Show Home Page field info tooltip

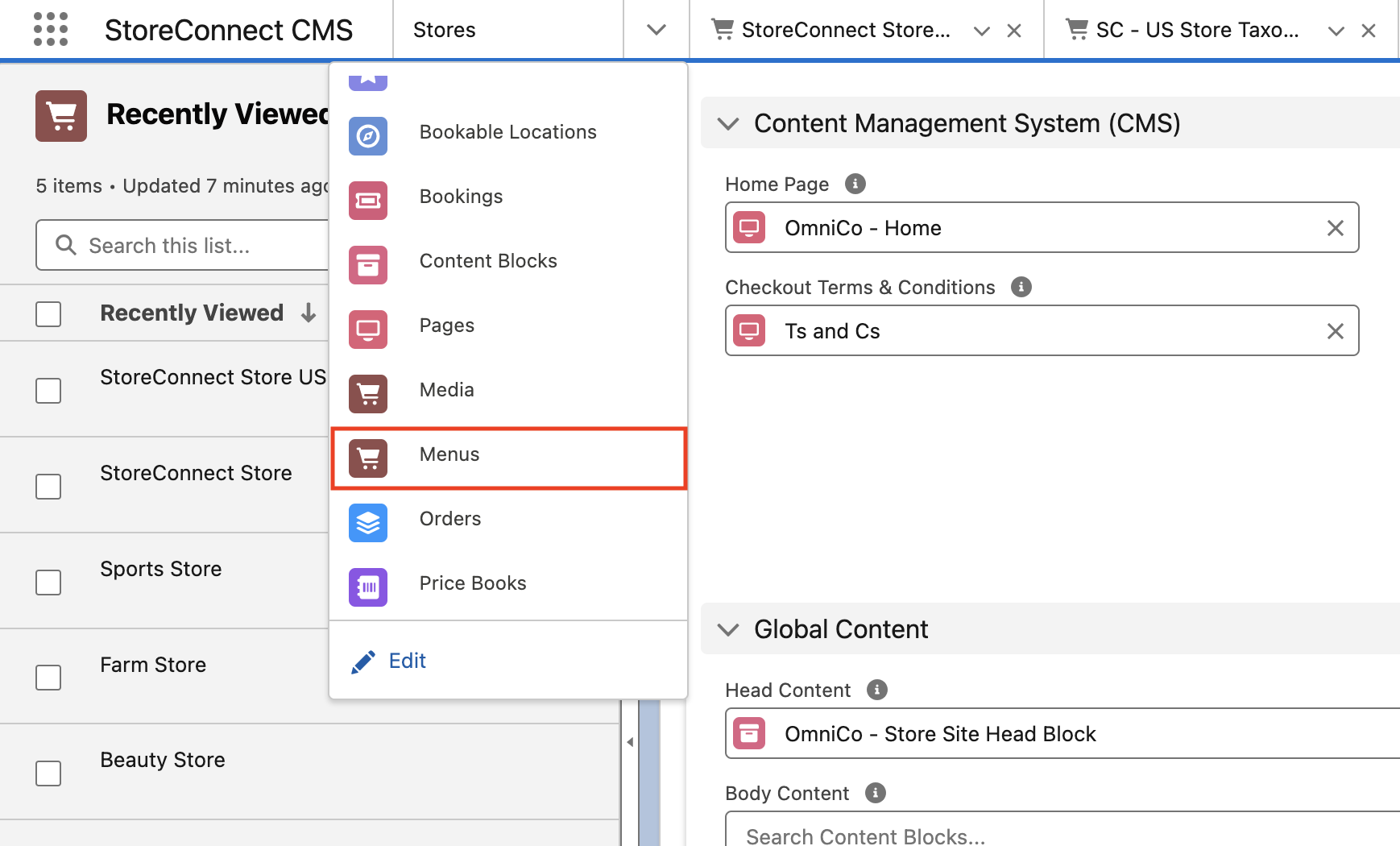[855, 184]
